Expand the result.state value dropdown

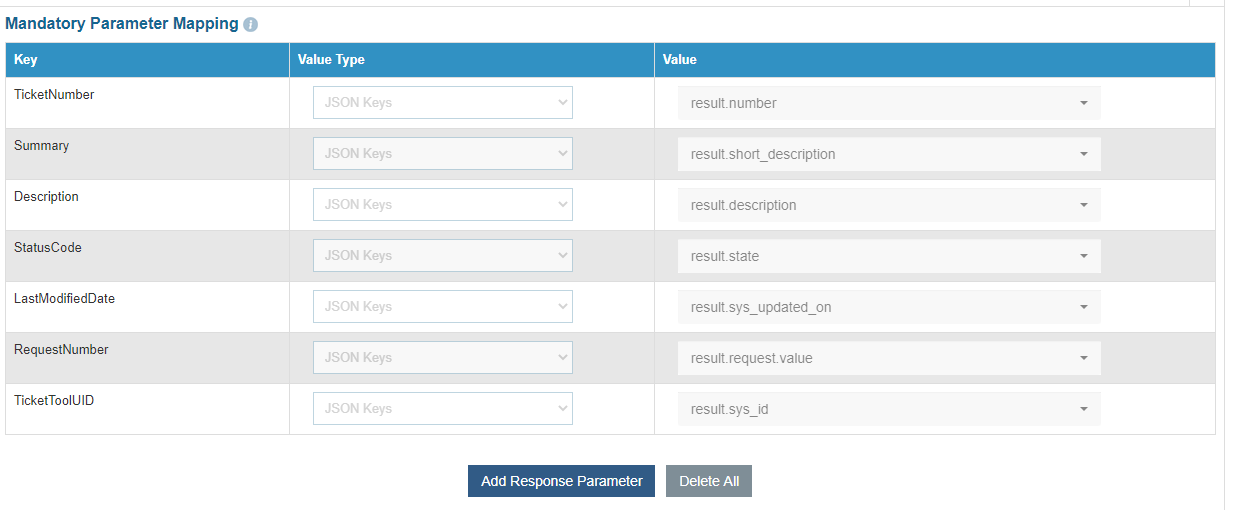click(889, 256)
